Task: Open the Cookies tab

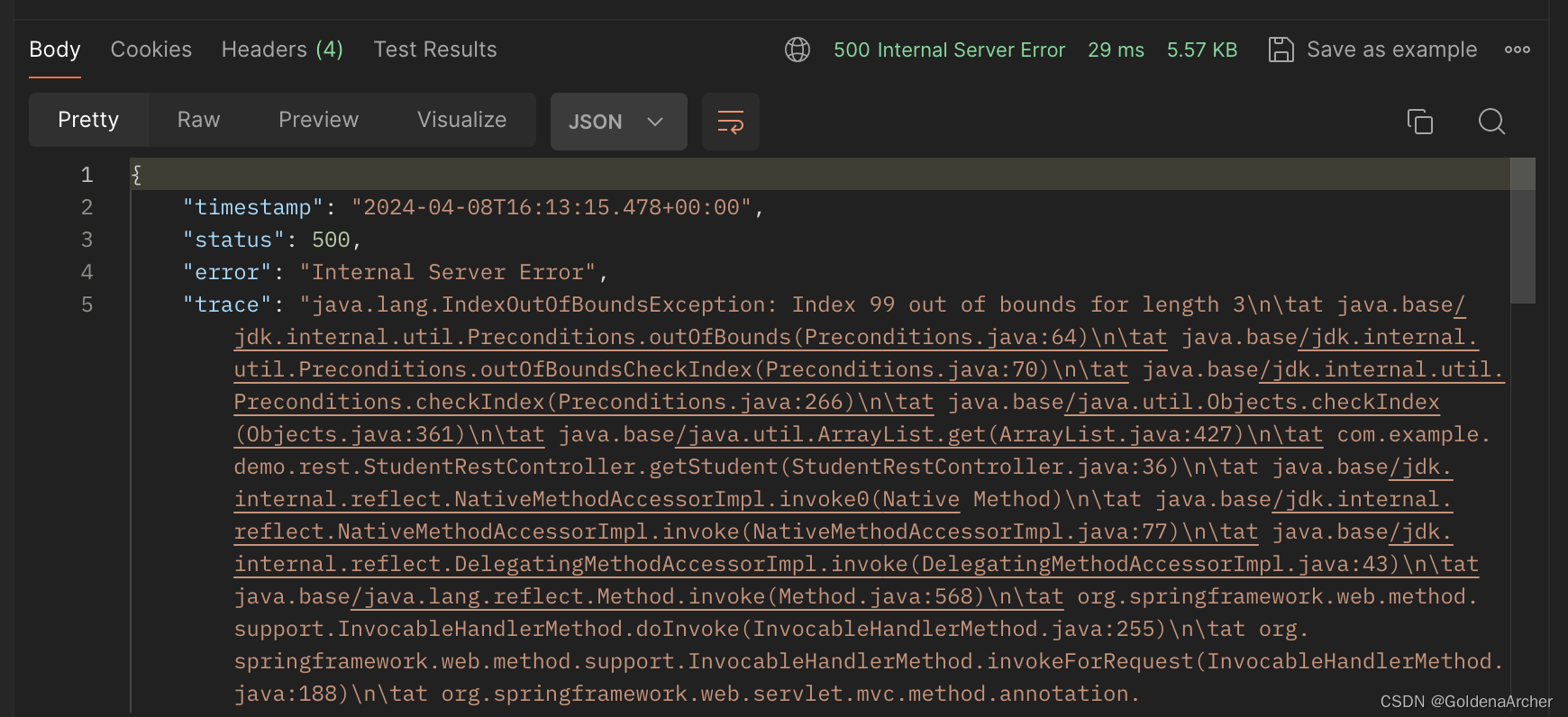Action: click(151, 50)
